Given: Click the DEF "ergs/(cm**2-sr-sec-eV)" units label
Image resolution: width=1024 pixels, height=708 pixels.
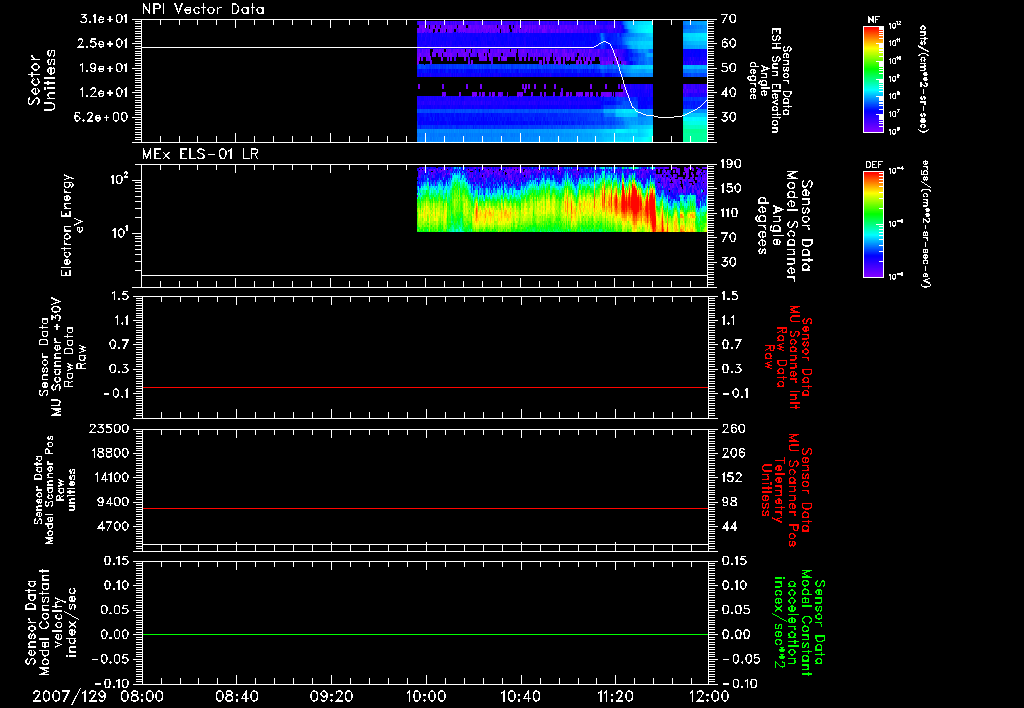Looking at the screenshot, I should click(924, 224).
